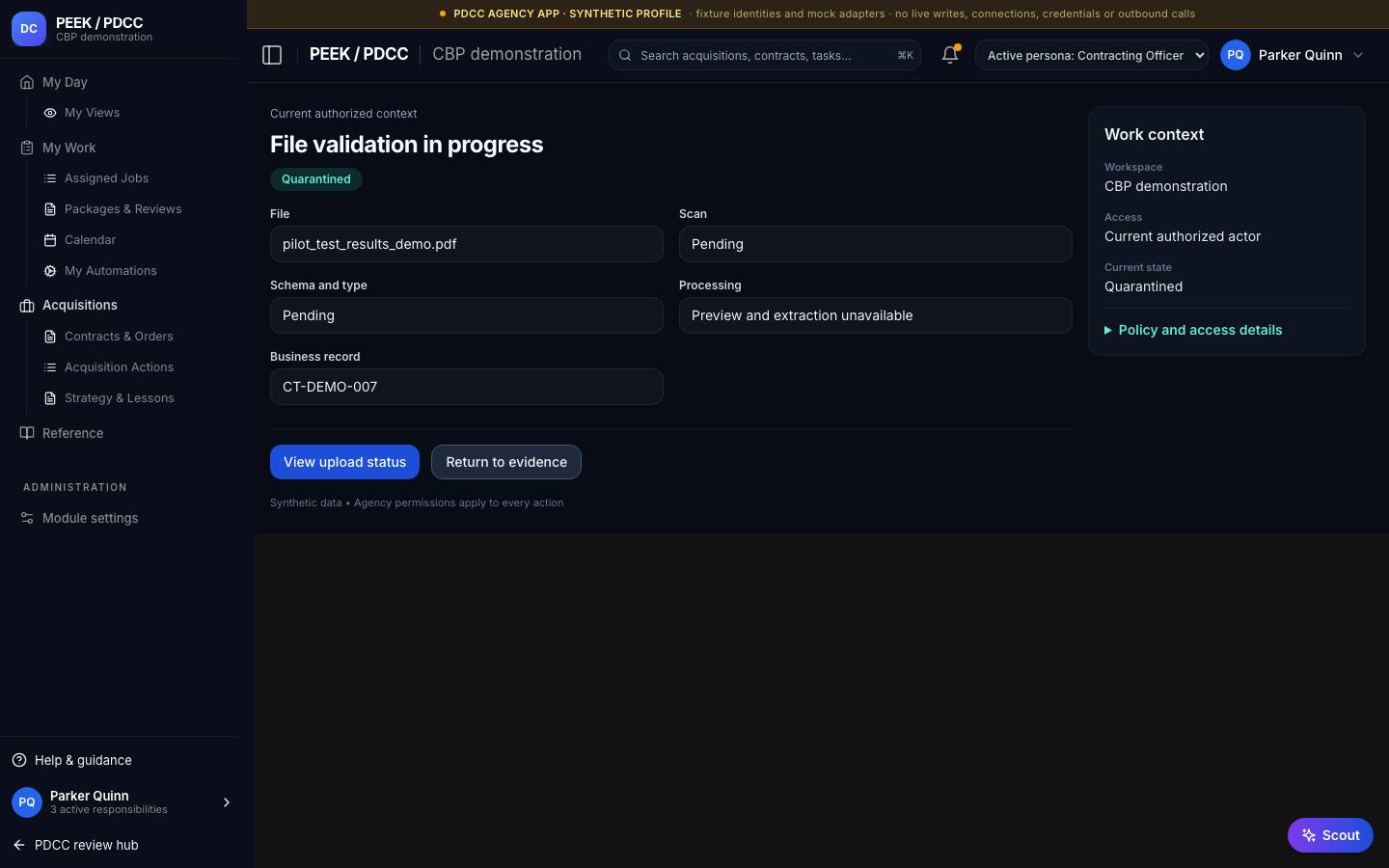Click the Schema and type Pending field
Image resolution: width=1389 pixels, height=868 pixels.
tap(467, 315)
